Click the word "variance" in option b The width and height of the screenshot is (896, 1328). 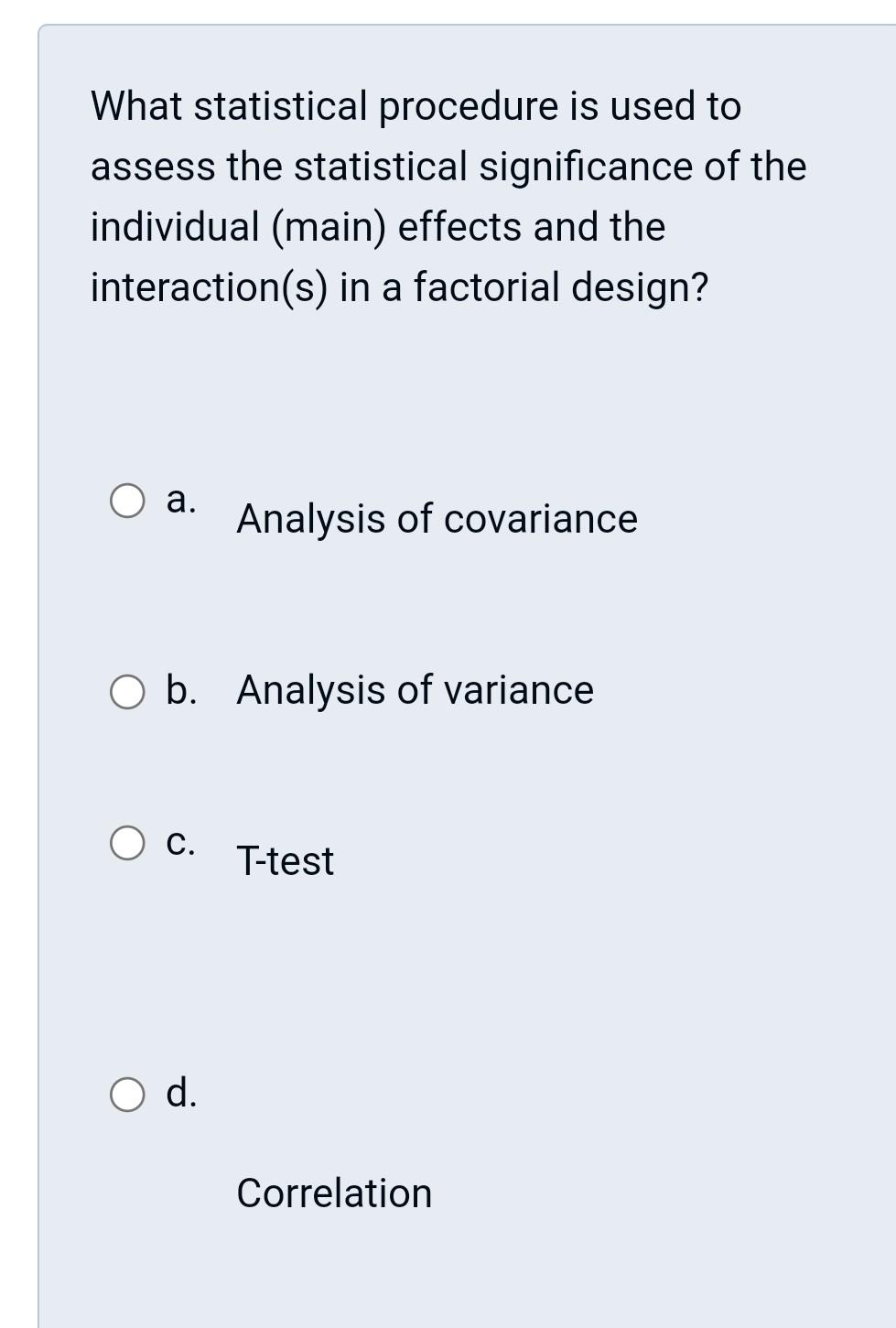tap(519, 691)
